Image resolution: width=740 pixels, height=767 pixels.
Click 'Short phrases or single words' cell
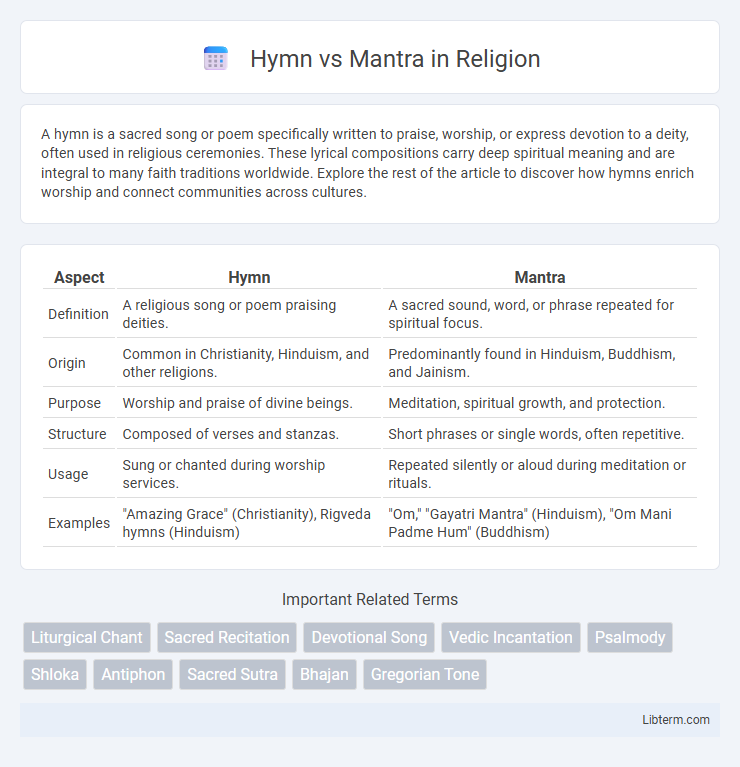pyautogui.click(x=539, y=433)
